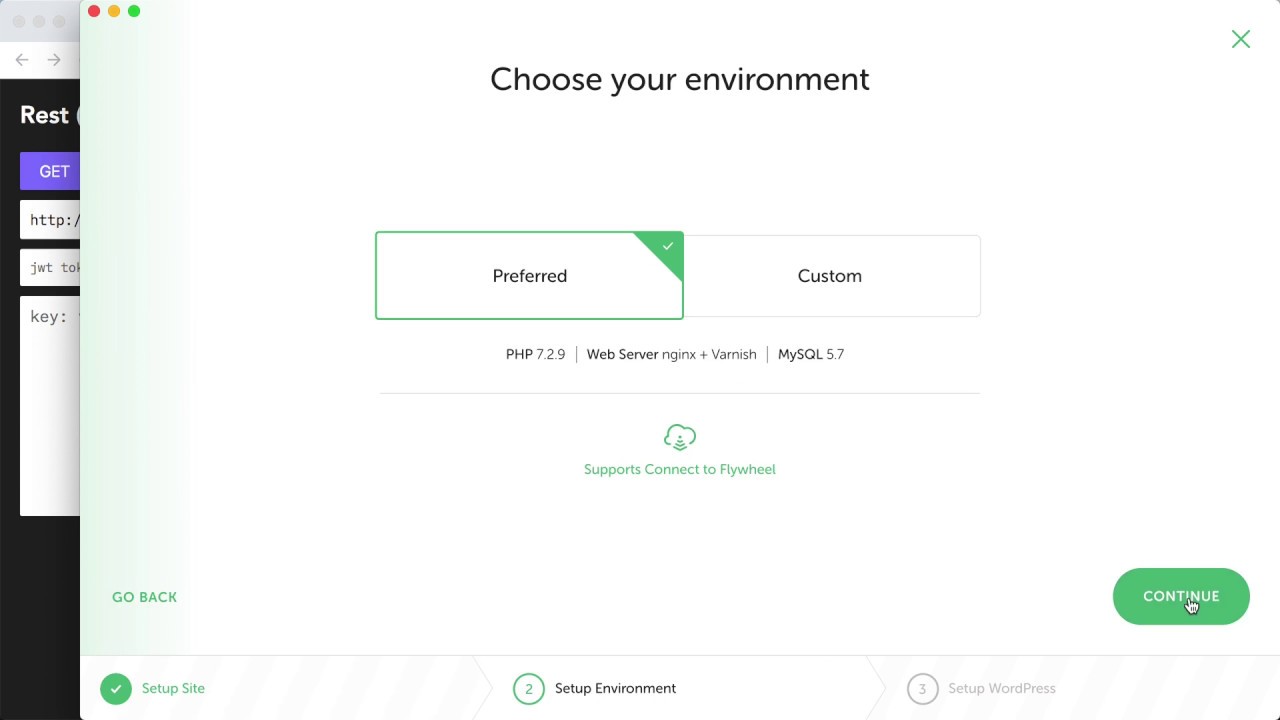Click the Setup Site completed check icon
Viewport: 1280px width, 720px height.
pos(116,688)
